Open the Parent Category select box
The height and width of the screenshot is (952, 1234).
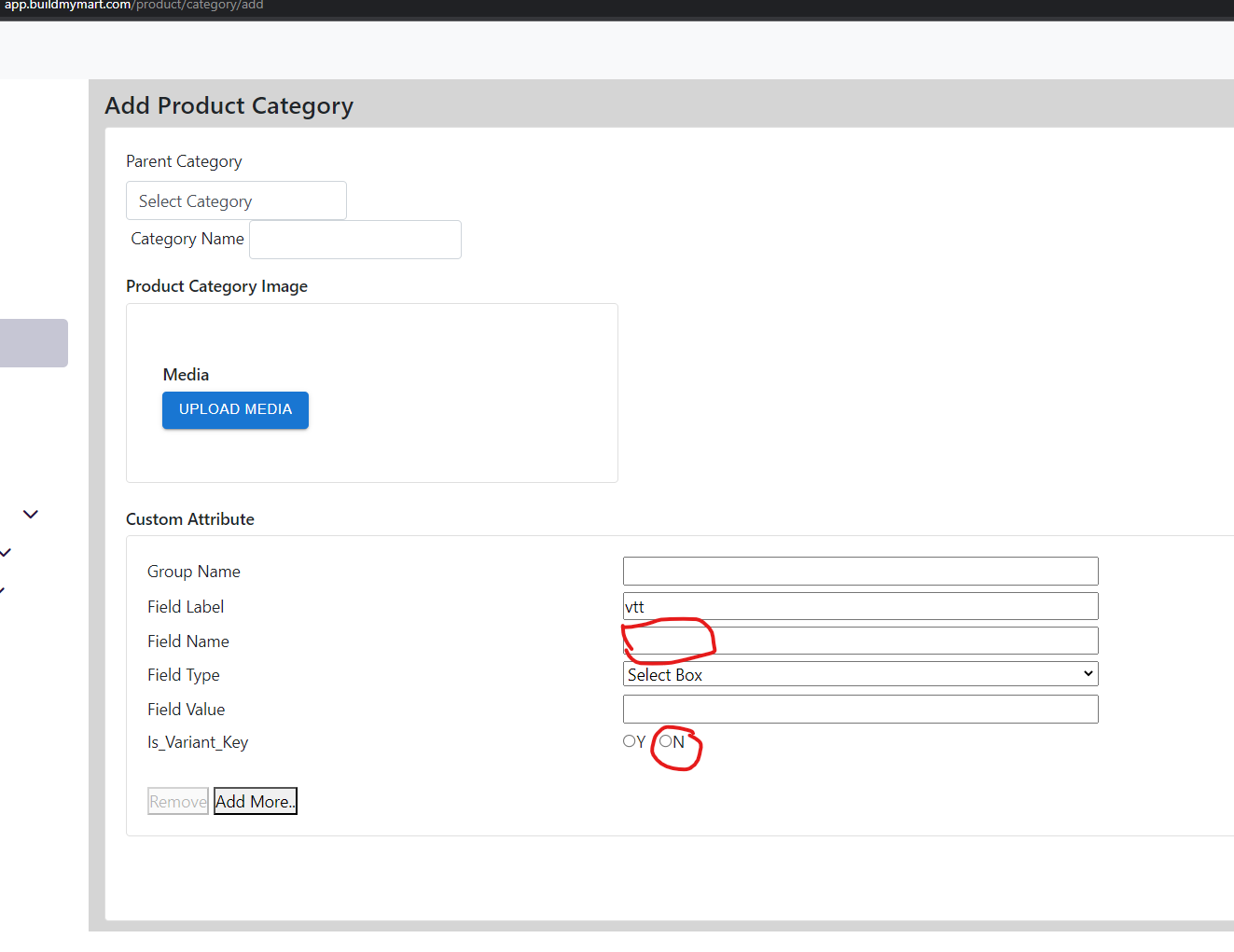tap(236, 200)
